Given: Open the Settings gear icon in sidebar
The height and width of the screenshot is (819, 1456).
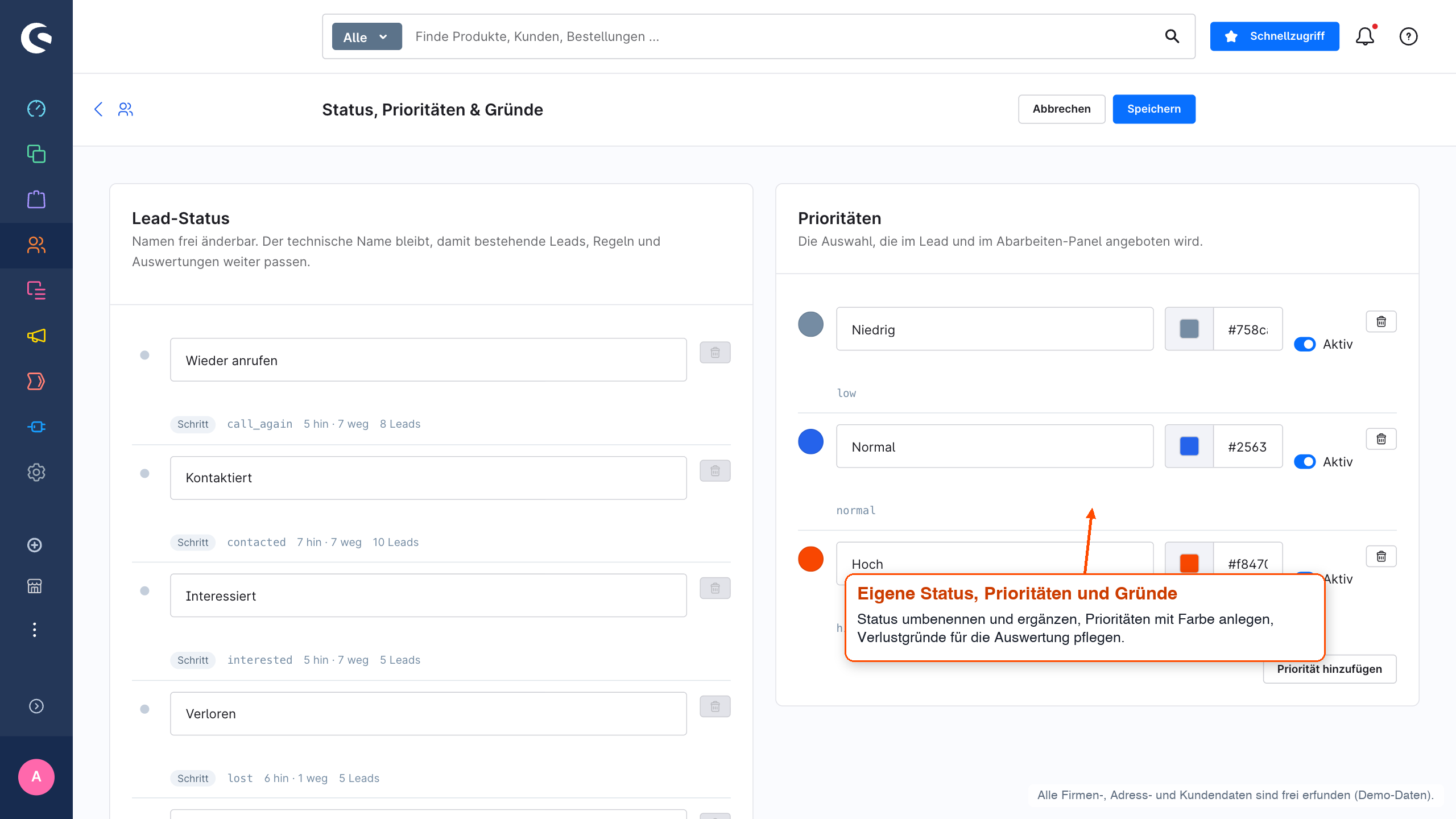Looking at the screenshot, I should tap(36, 472).
